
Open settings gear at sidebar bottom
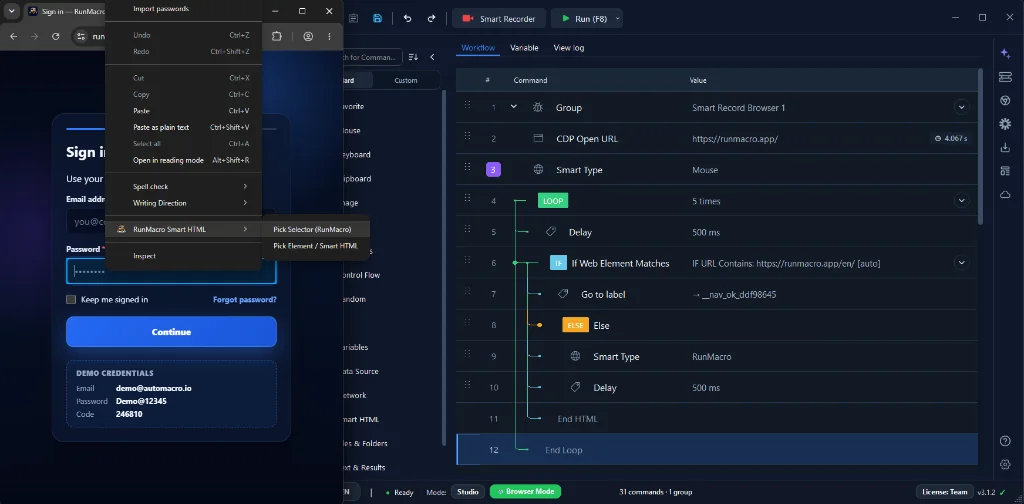(1005, 464)
